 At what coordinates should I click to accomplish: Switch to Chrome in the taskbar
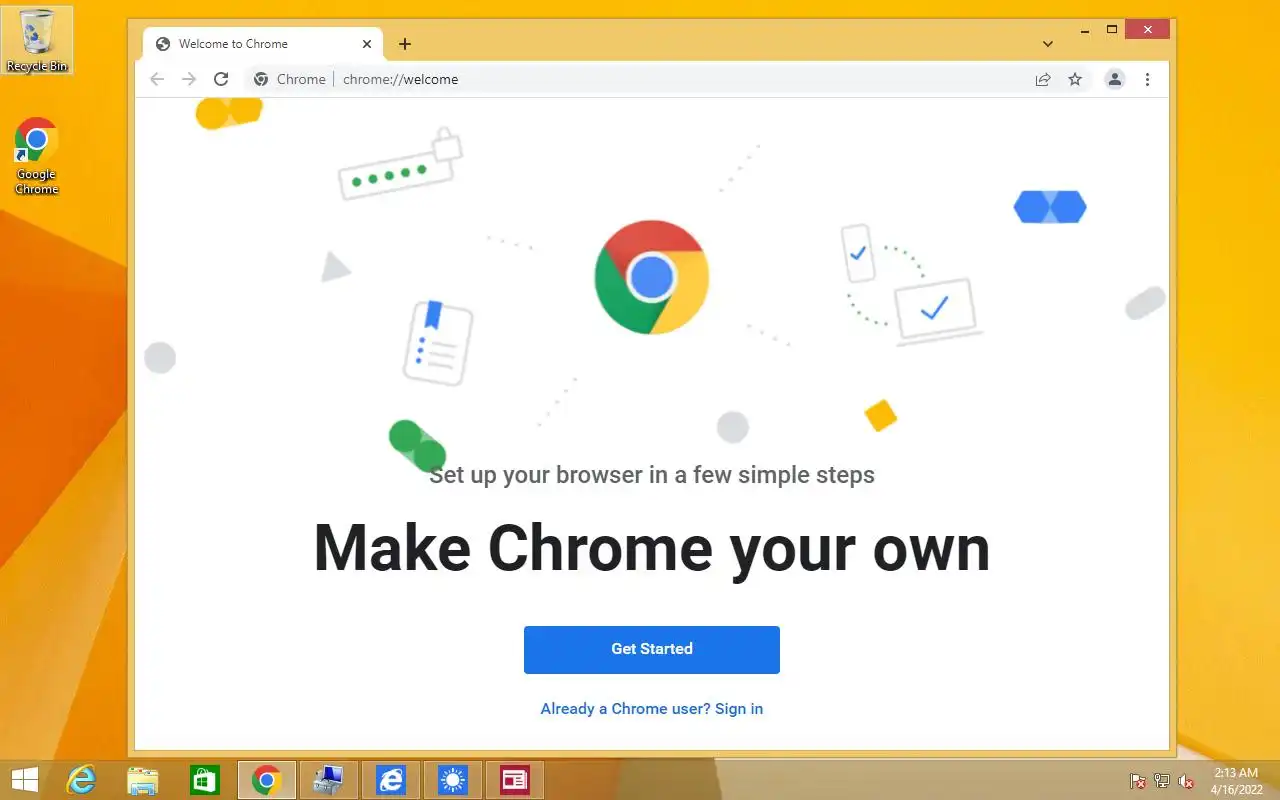(x=266, y=780)
